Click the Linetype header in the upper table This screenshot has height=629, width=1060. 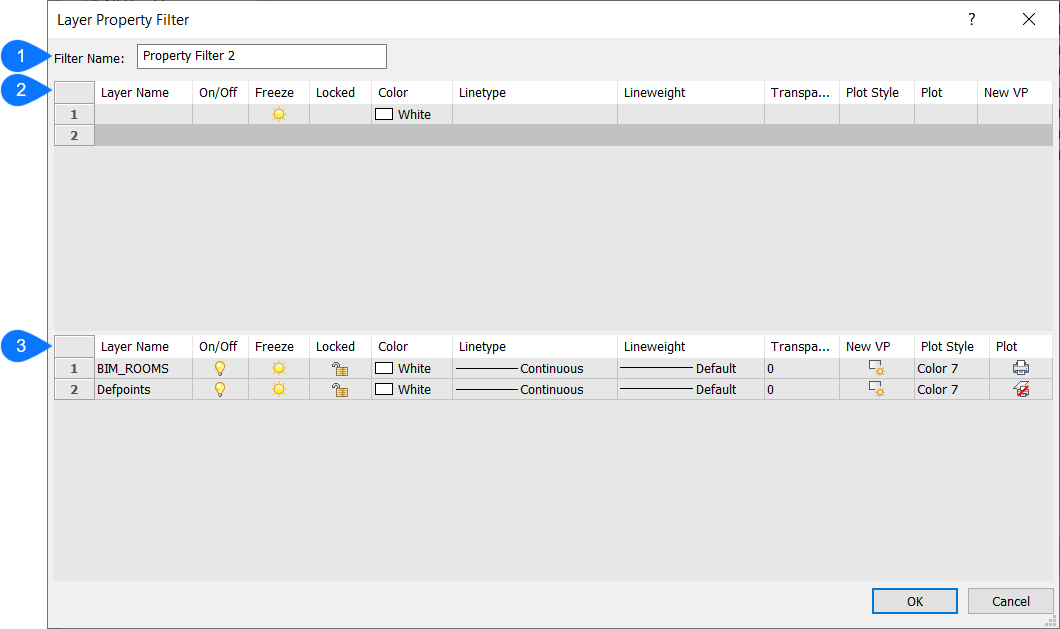[482, 93]
